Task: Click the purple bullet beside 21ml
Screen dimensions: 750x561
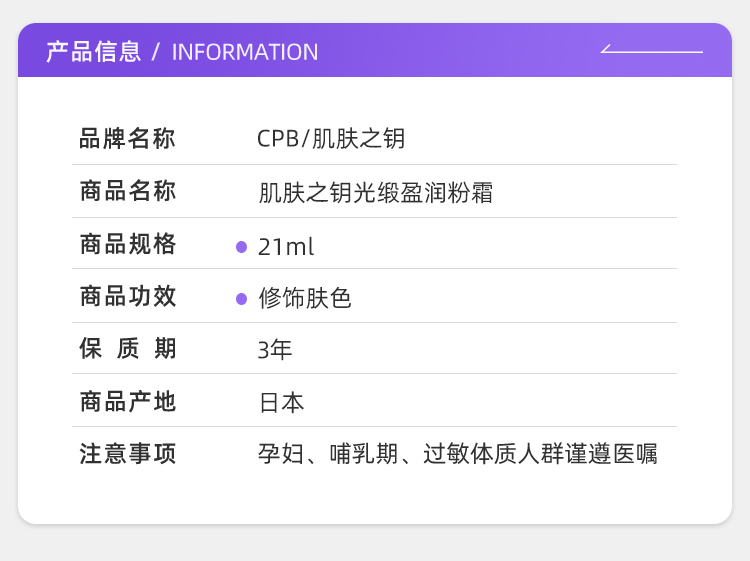Action: [241, 247]
